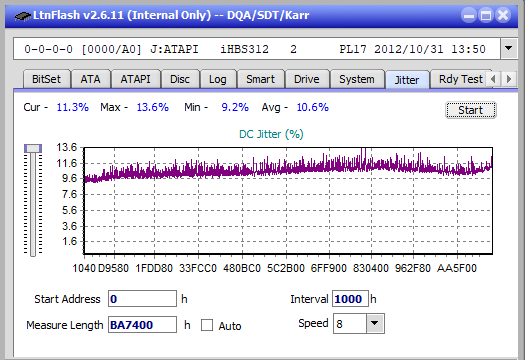Open the drive selection dropdown arrow
Viewport: 525px width, 360px height.
tap(509, 49)
